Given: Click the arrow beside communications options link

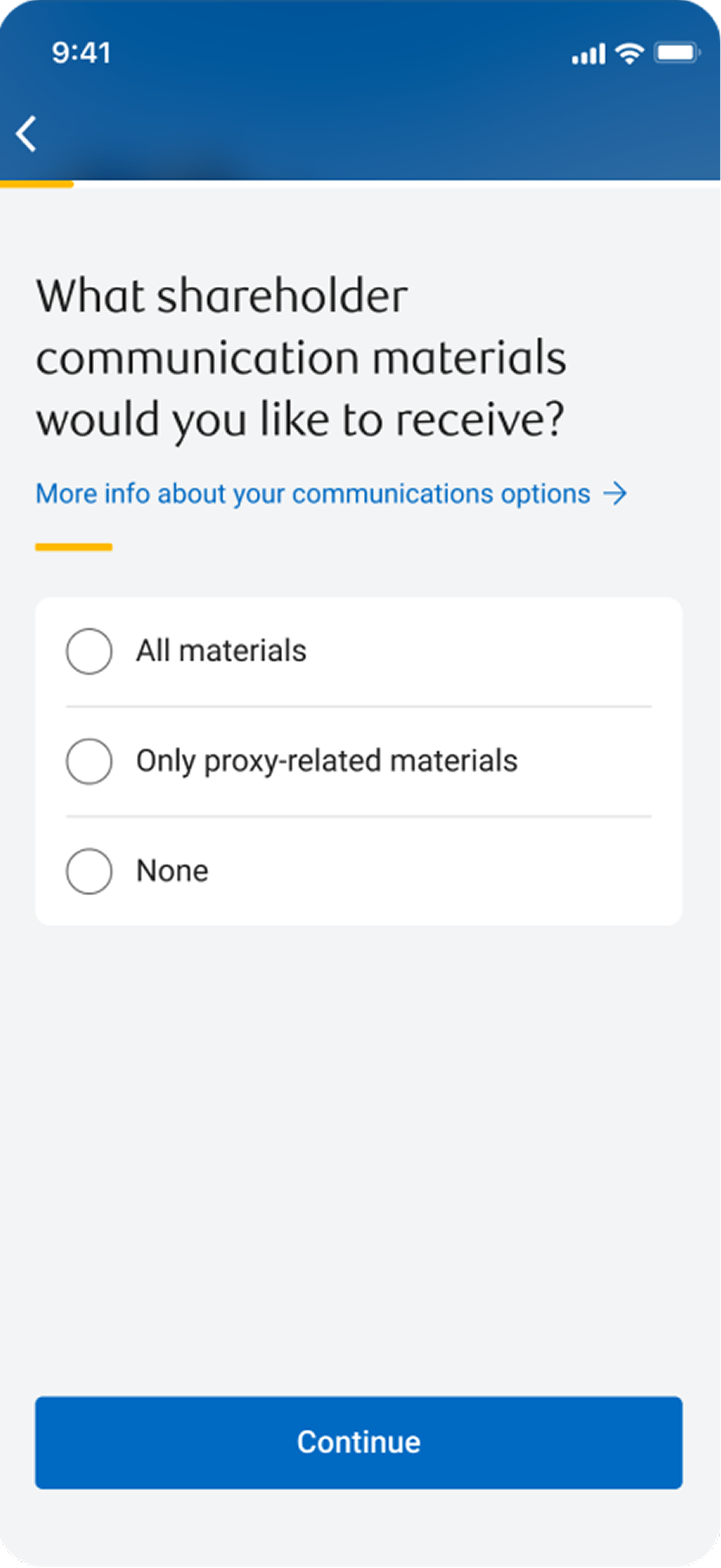Looking at the screenshot, I should (615, 494).
